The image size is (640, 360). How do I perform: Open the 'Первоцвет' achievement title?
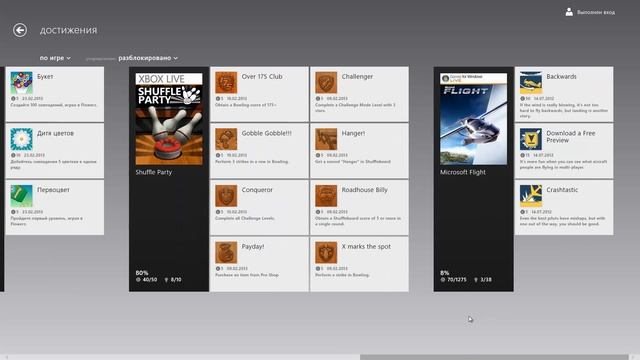click(53, 190)
